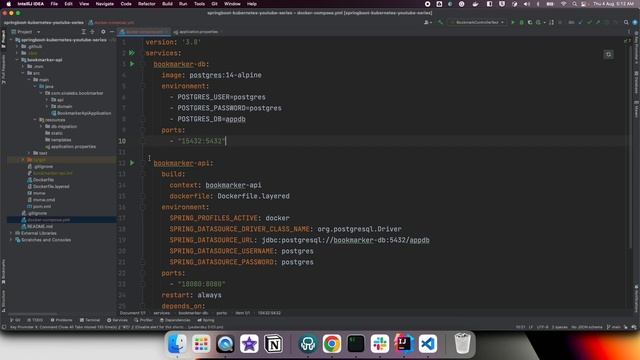Image resolution: width=640 pixels, height=360 pixels.
Task: Open Search Everywhere magnifier in the toolbar
Action: 626,22
